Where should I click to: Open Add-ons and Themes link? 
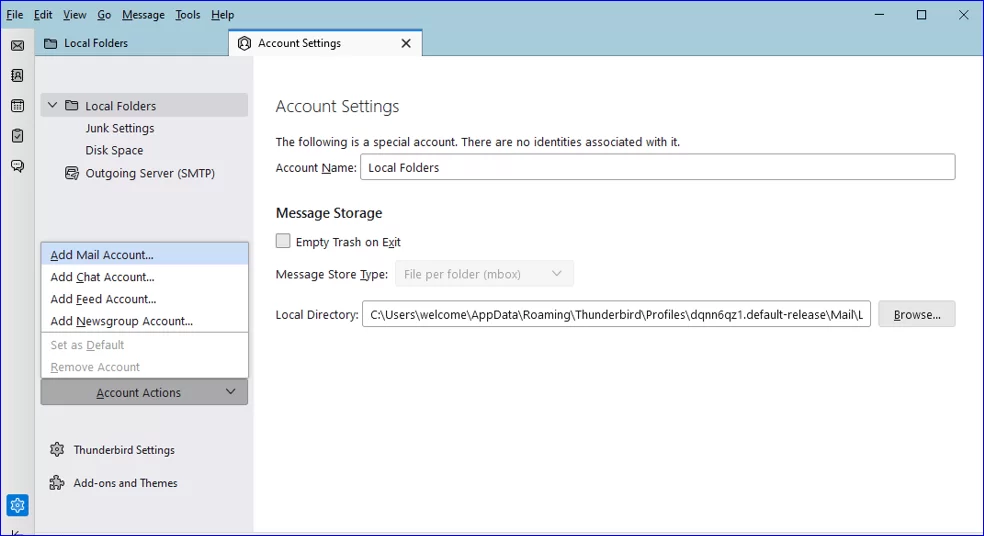(x=126, y=483)
